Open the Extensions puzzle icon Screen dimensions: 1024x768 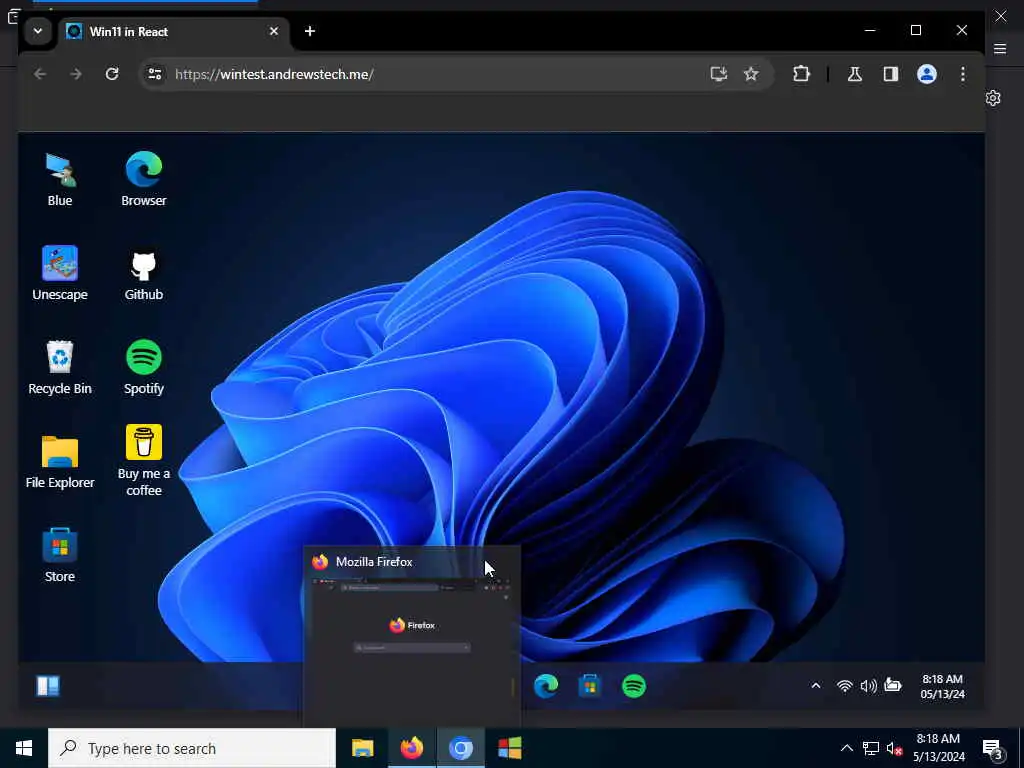click(x=801, y=74)
